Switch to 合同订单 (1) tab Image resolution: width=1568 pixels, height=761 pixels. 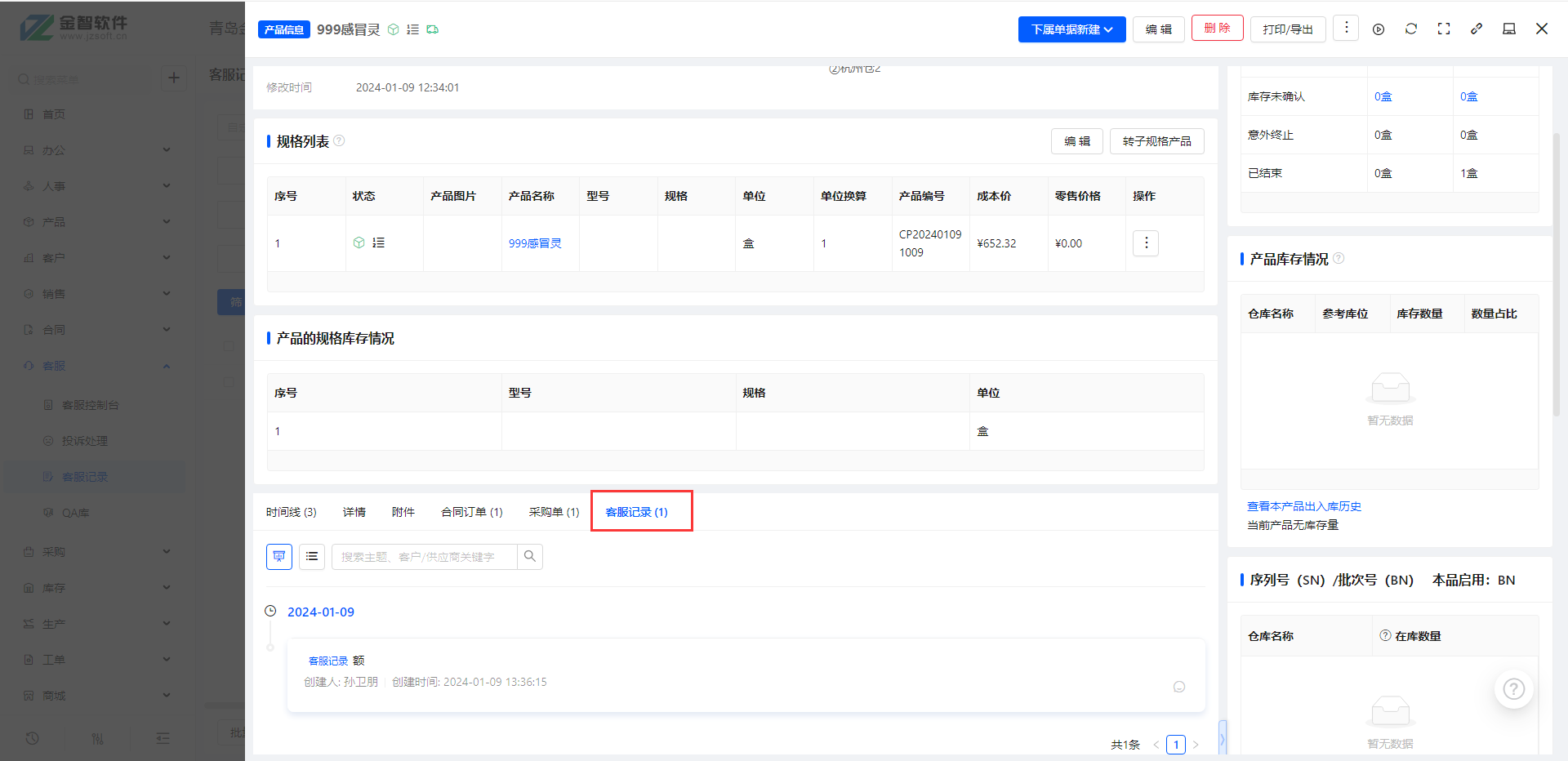click(472, 512)
